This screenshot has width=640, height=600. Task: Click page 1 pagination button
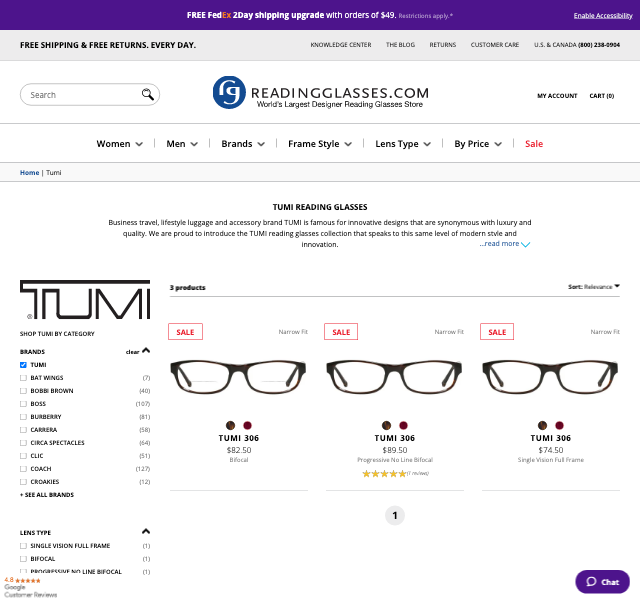pos(395,516)
